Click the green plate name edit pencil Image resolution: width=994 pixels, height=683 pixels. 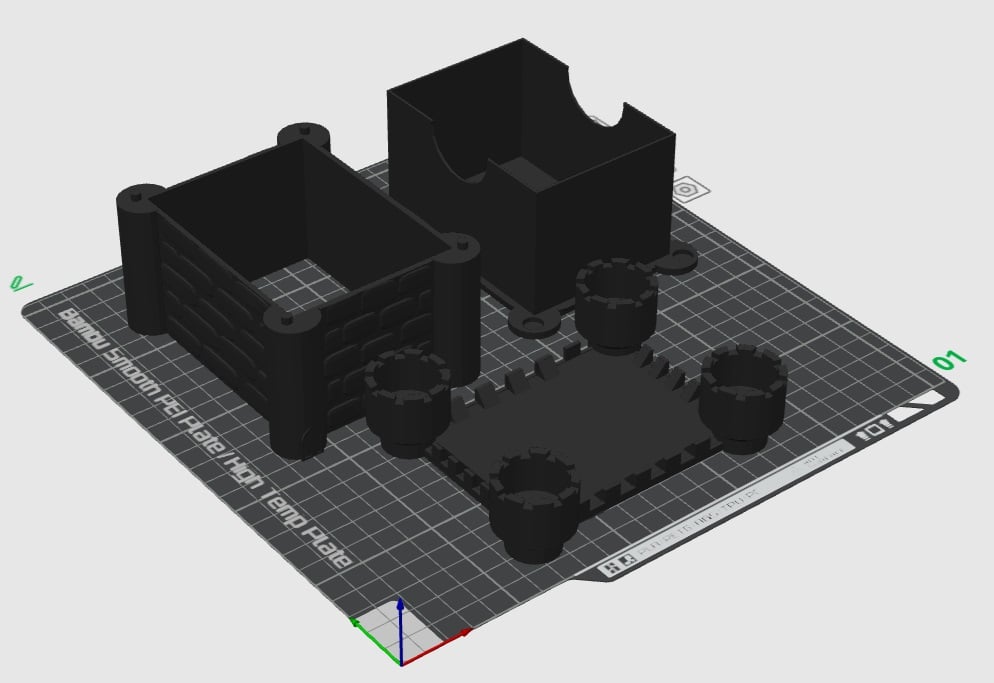(20, 283)
